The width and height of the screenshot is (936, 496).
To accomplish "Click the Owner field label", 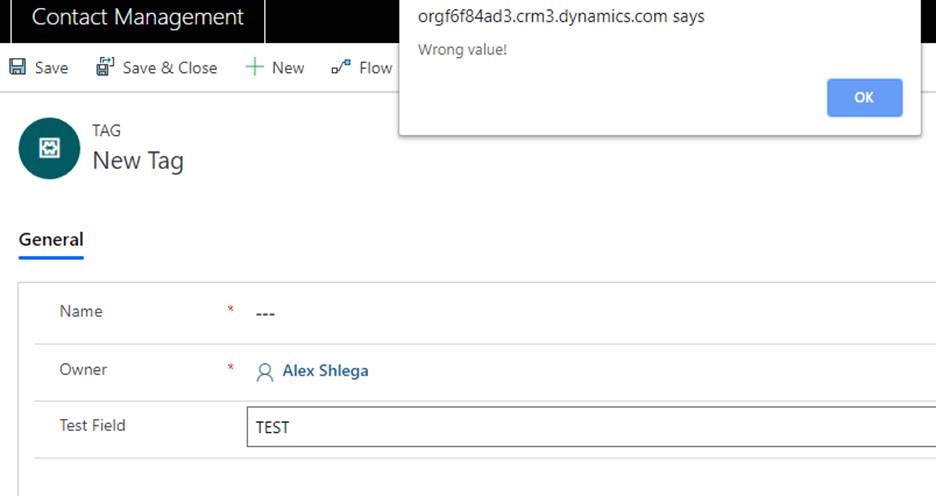I will pos(83,369).
